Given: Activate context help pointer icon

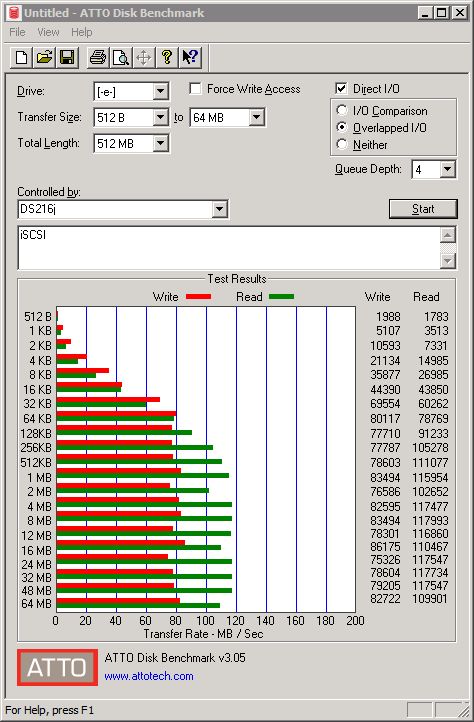Looking at the screenshot, I should (190, 58).
